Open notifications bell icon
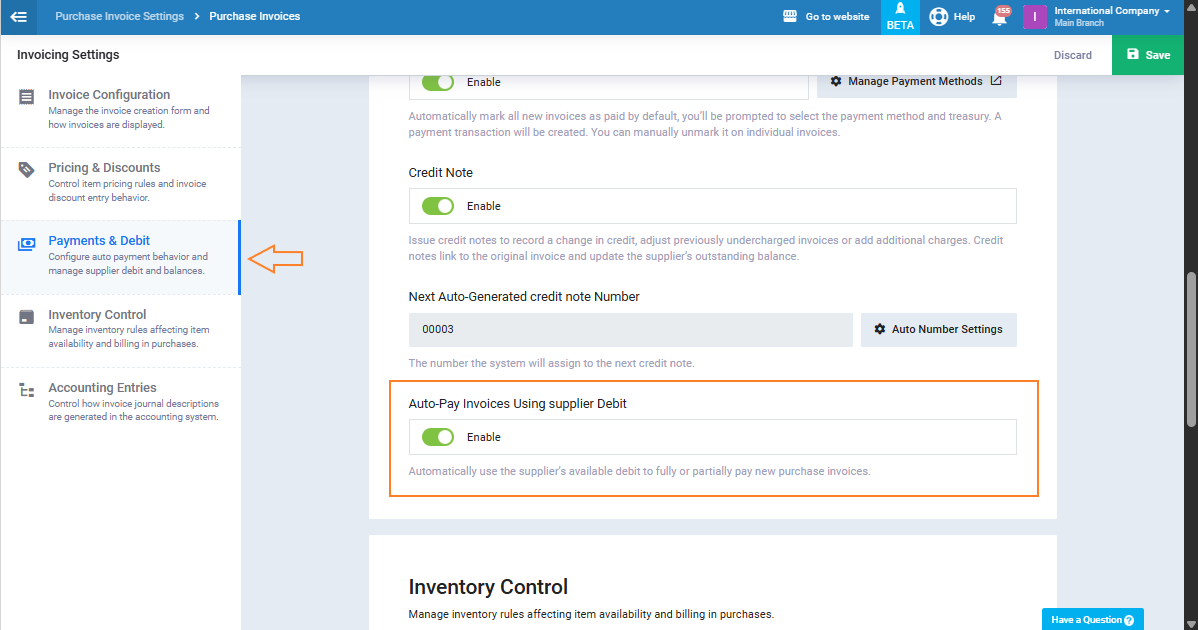Screen dimensions: 1198x630 coord(999,17)
